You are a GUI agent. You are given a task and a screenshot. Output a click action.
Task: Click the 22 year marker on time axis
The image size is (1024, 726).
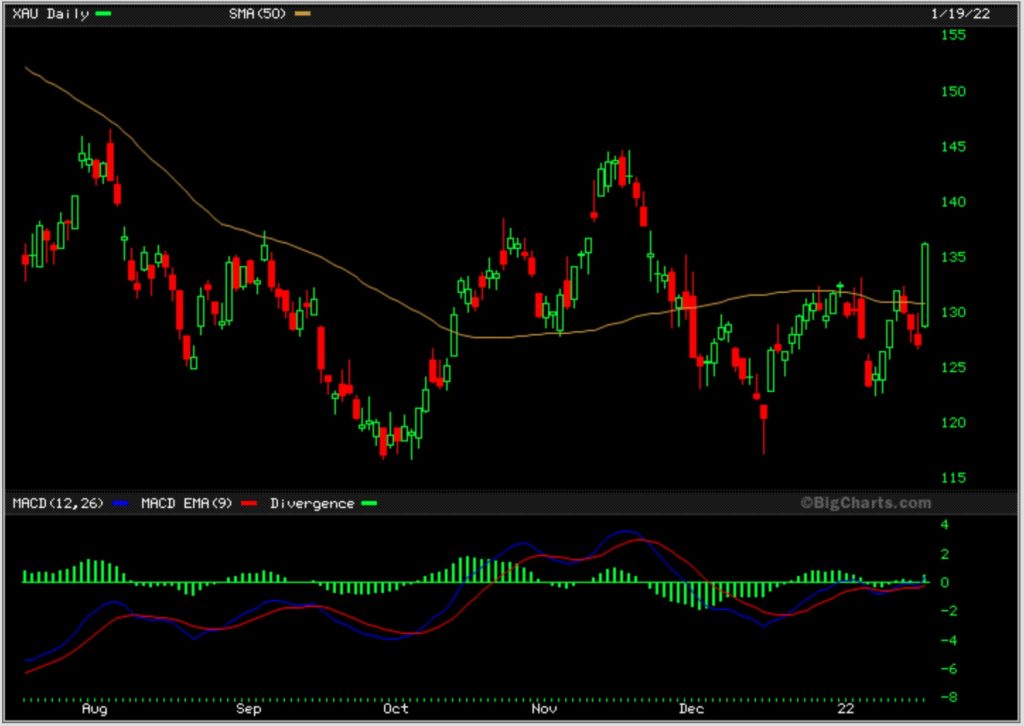pos(846,709)
